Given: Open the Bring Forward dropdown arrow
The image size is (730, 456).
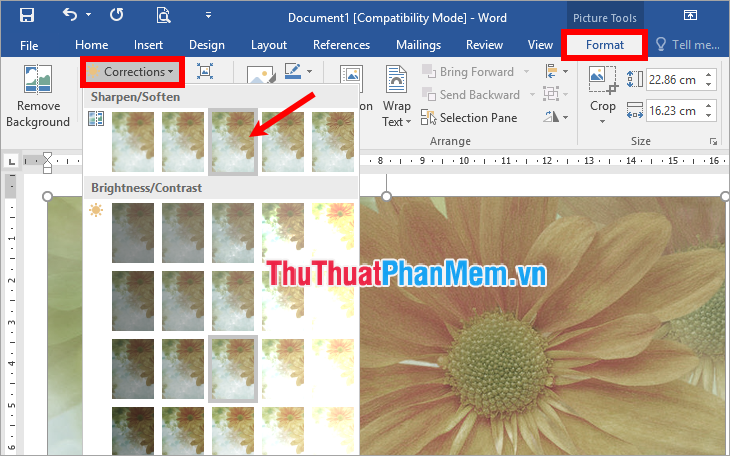Looking at the screenshot, I should point(527,72).
